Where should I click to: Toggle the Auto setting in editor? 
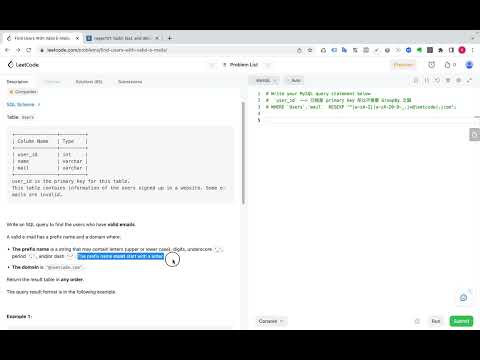tap(294, 80)
